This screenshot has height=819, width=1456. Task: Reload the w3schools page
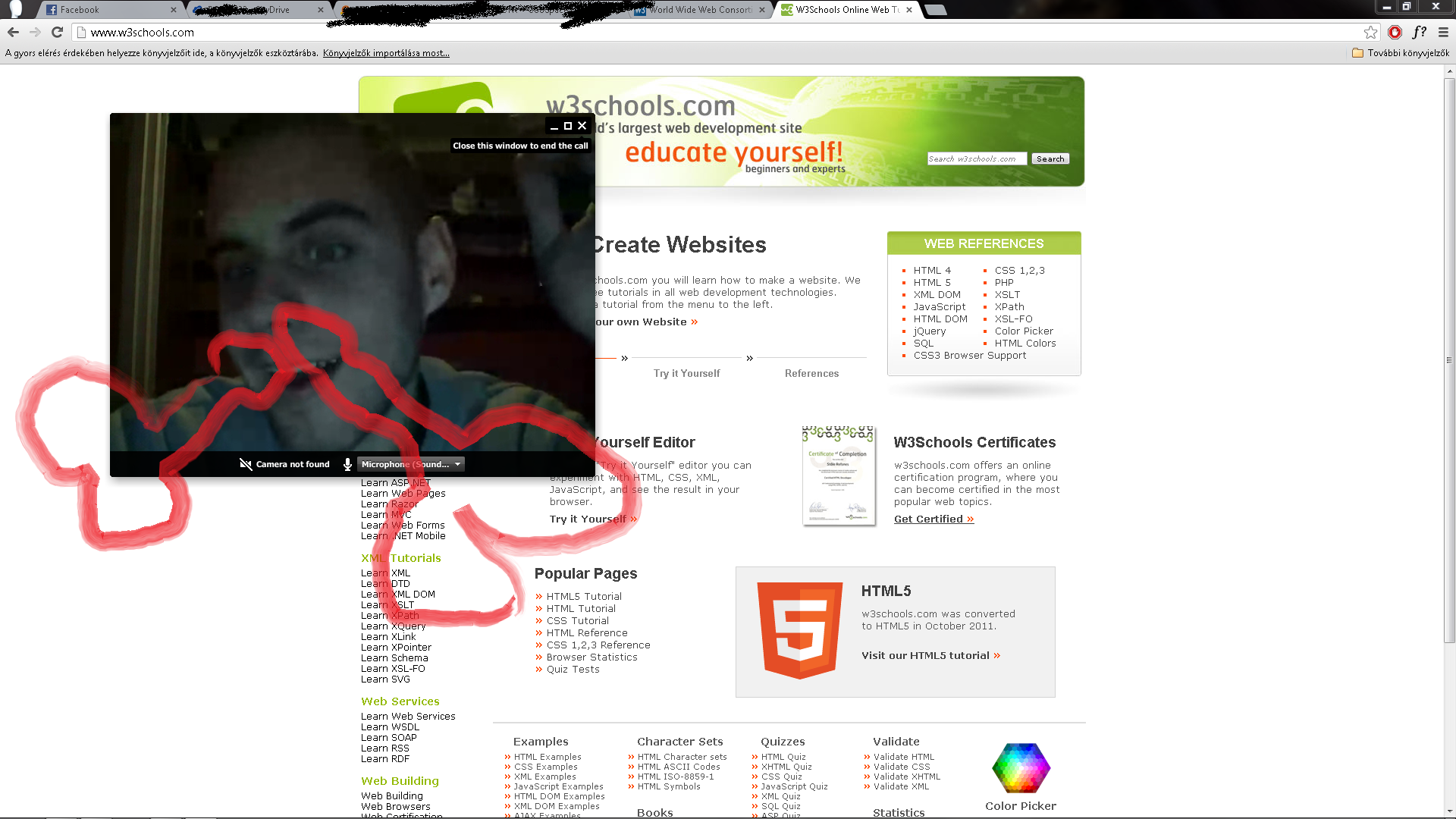pos(57,32)
